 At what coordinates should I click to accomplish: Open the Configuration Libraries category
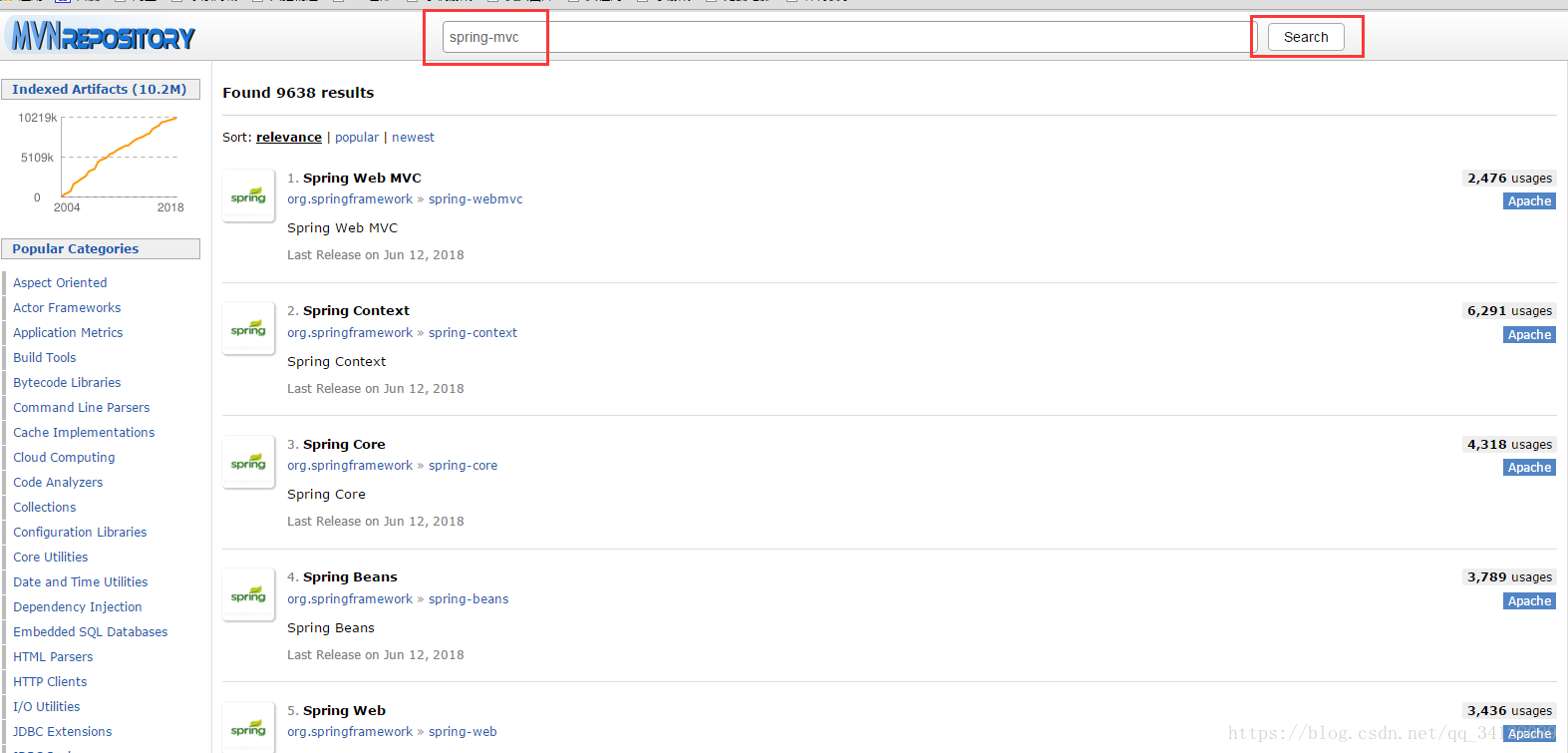80,533
